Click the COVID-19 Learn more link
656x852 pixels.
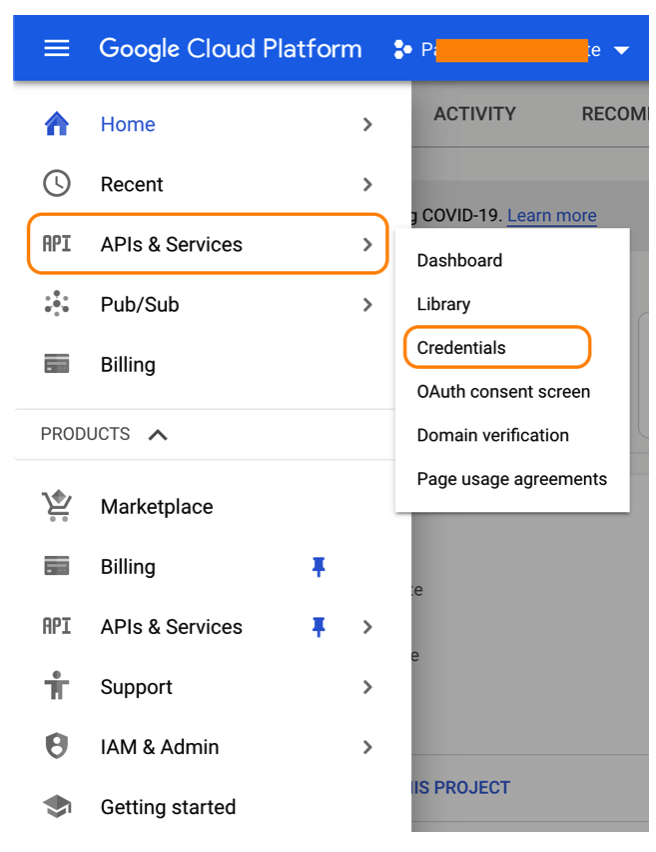(551, 215)
